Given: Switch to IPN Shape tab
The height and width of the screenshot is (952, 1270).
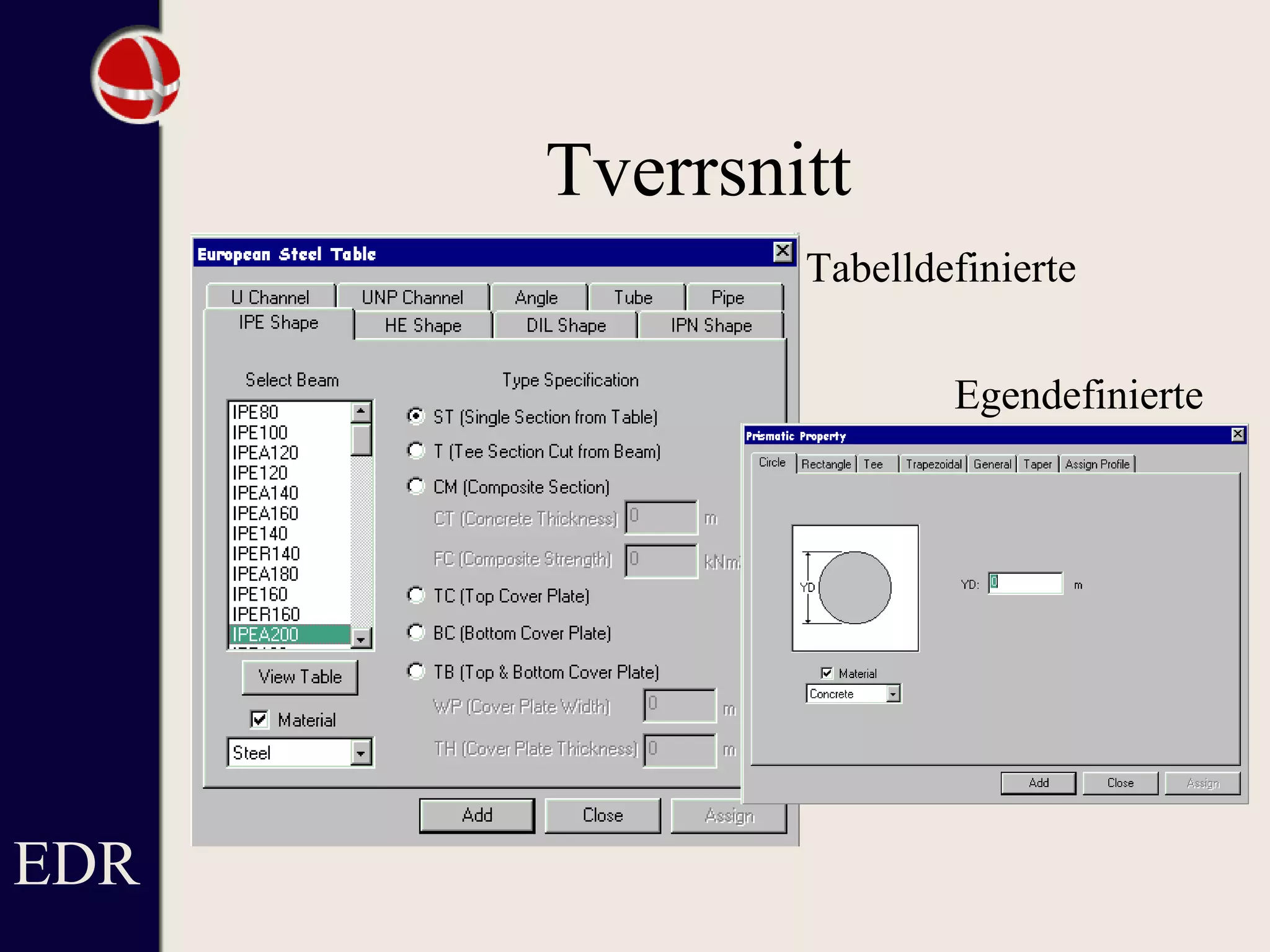Looking at the screenshot, I should (x=711, y=325).
